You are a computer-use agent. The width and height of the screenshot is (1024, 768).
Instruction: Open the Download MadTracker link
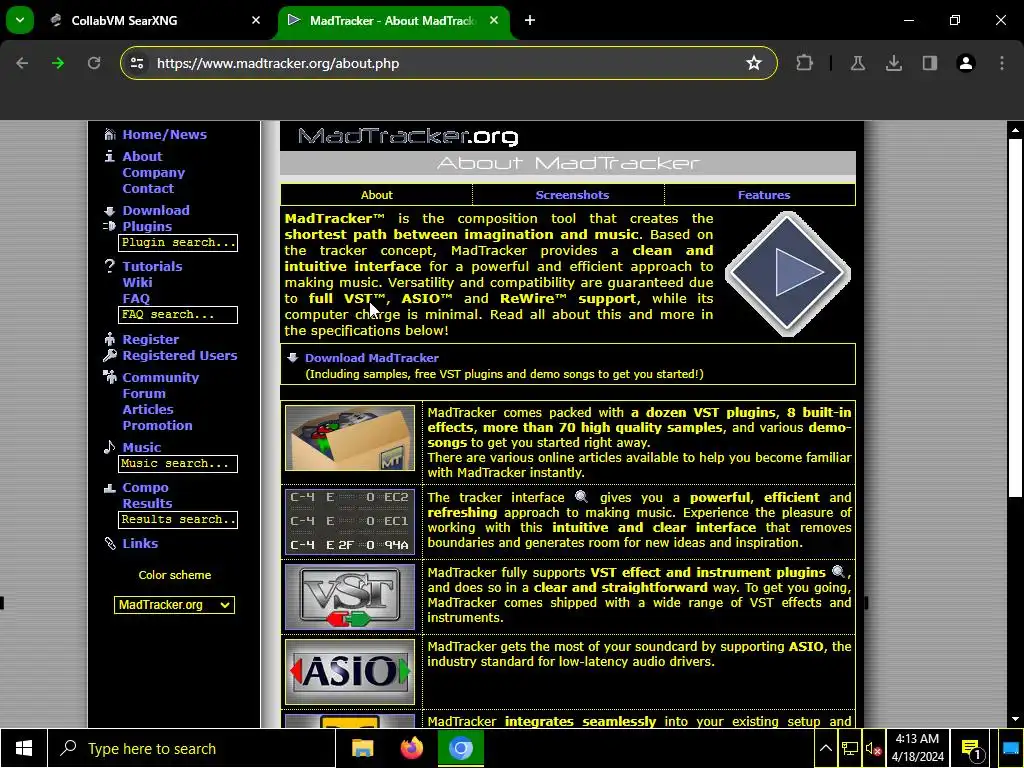372,358
